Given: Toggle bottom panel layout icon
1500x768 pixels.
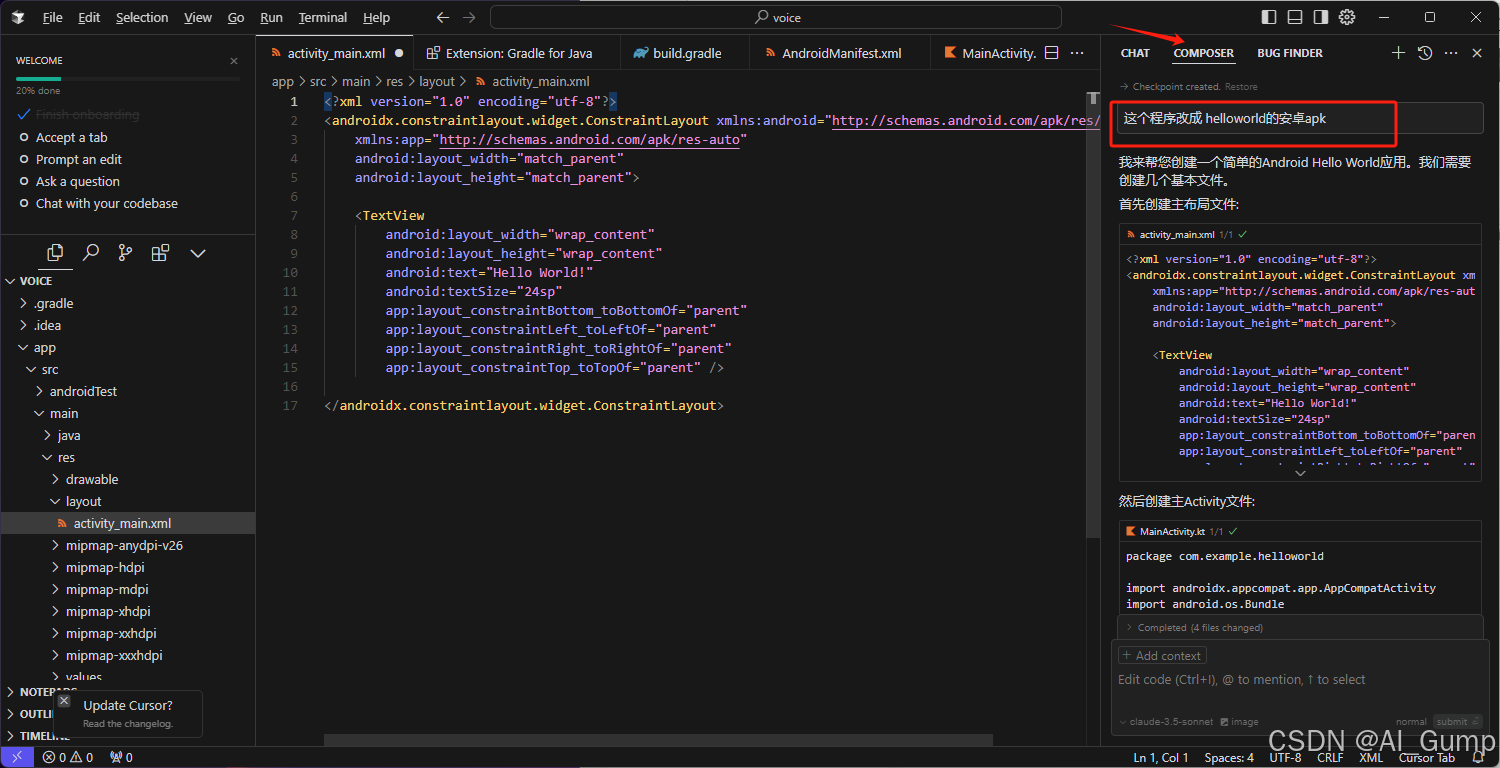Looking at the screenshot, I should click(x=1295, y=17).
